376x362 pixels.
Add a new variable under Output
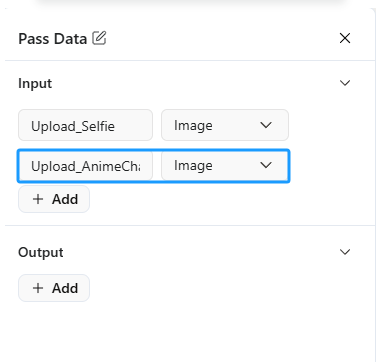(x=54, y=288)
